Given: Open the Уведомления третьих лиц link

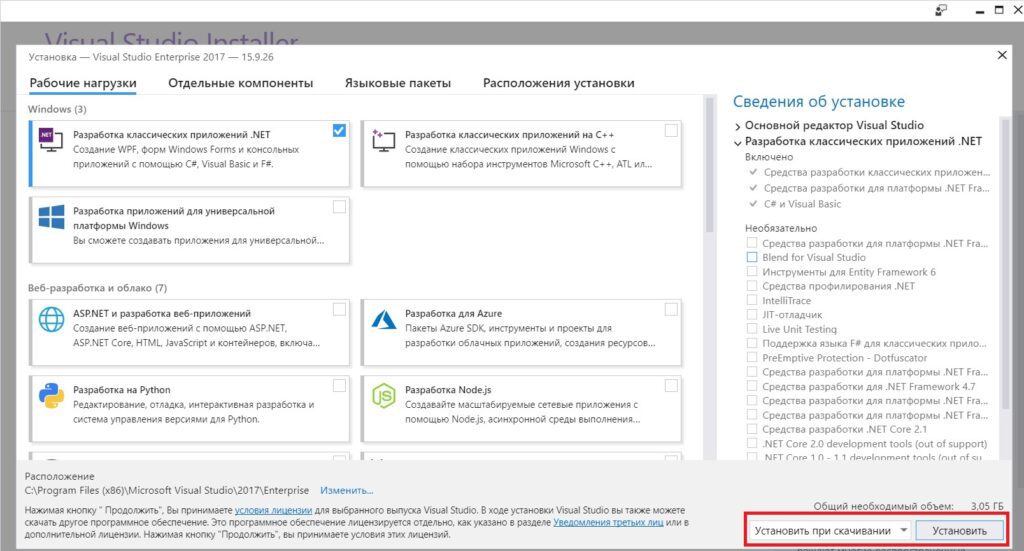Looking at the screenshot, I should (608, 522).
